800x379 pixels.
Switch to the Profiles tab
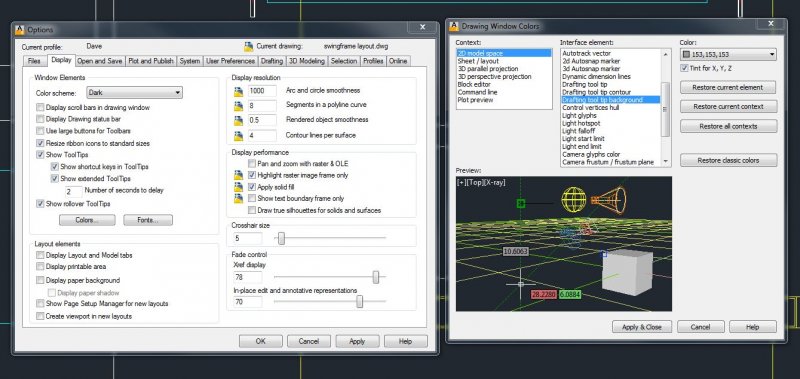pos(373,61)
